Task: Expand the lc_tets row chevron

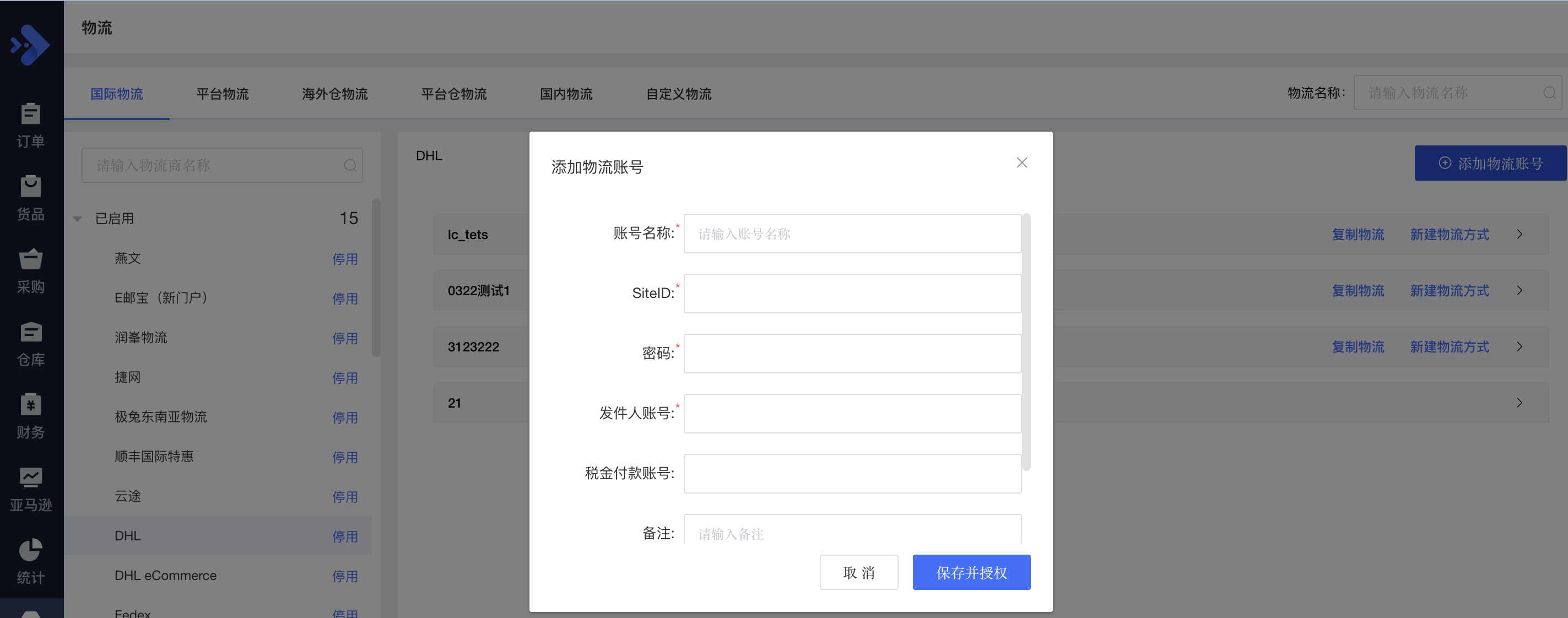Action: point(1520,234)
